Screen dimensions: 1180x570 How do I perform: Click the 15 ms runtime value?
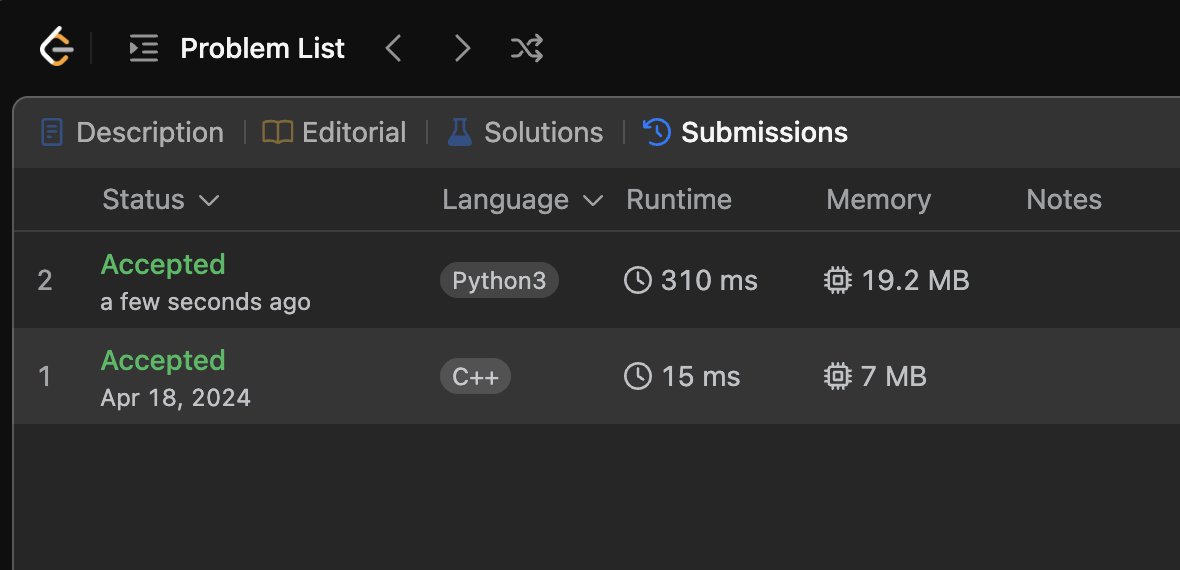coord(701,376)
